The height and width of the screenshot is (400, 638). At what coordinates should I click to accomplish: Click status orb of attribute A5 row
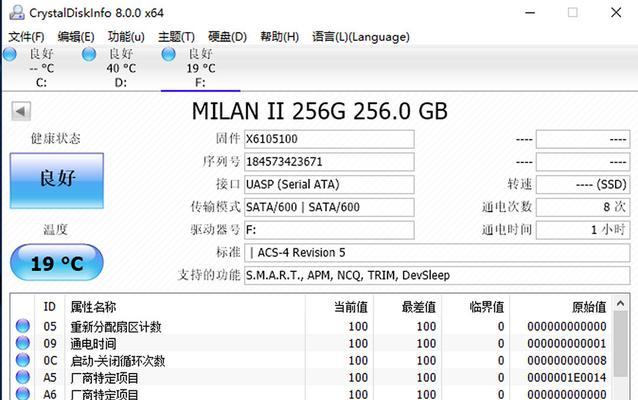23,377
